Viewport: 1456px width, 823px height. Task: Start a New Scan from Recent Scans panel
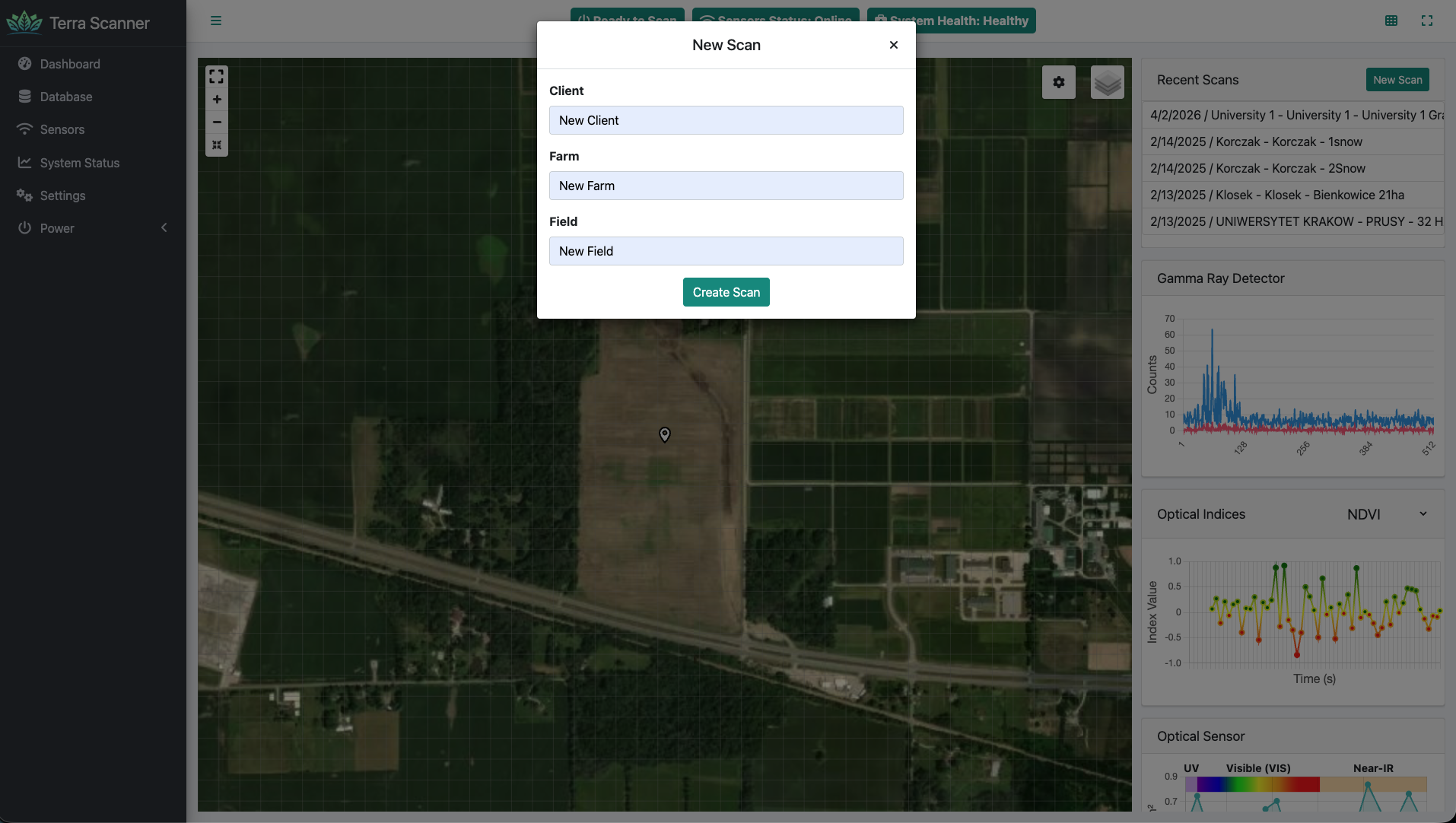pyautogui.click(x=1397, y=79)
